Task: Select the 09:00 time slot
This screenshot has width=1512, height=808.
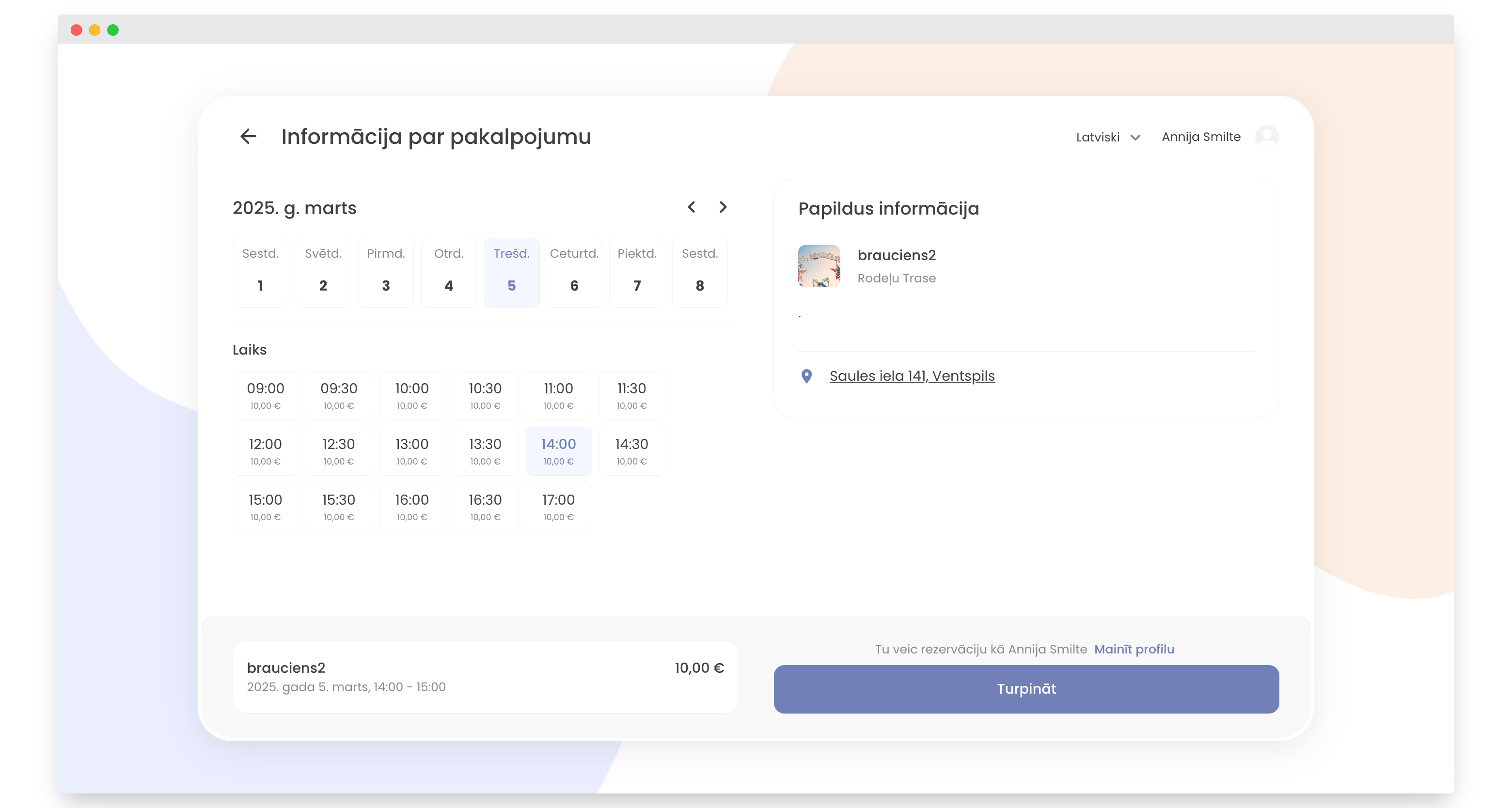Action: 265,395
